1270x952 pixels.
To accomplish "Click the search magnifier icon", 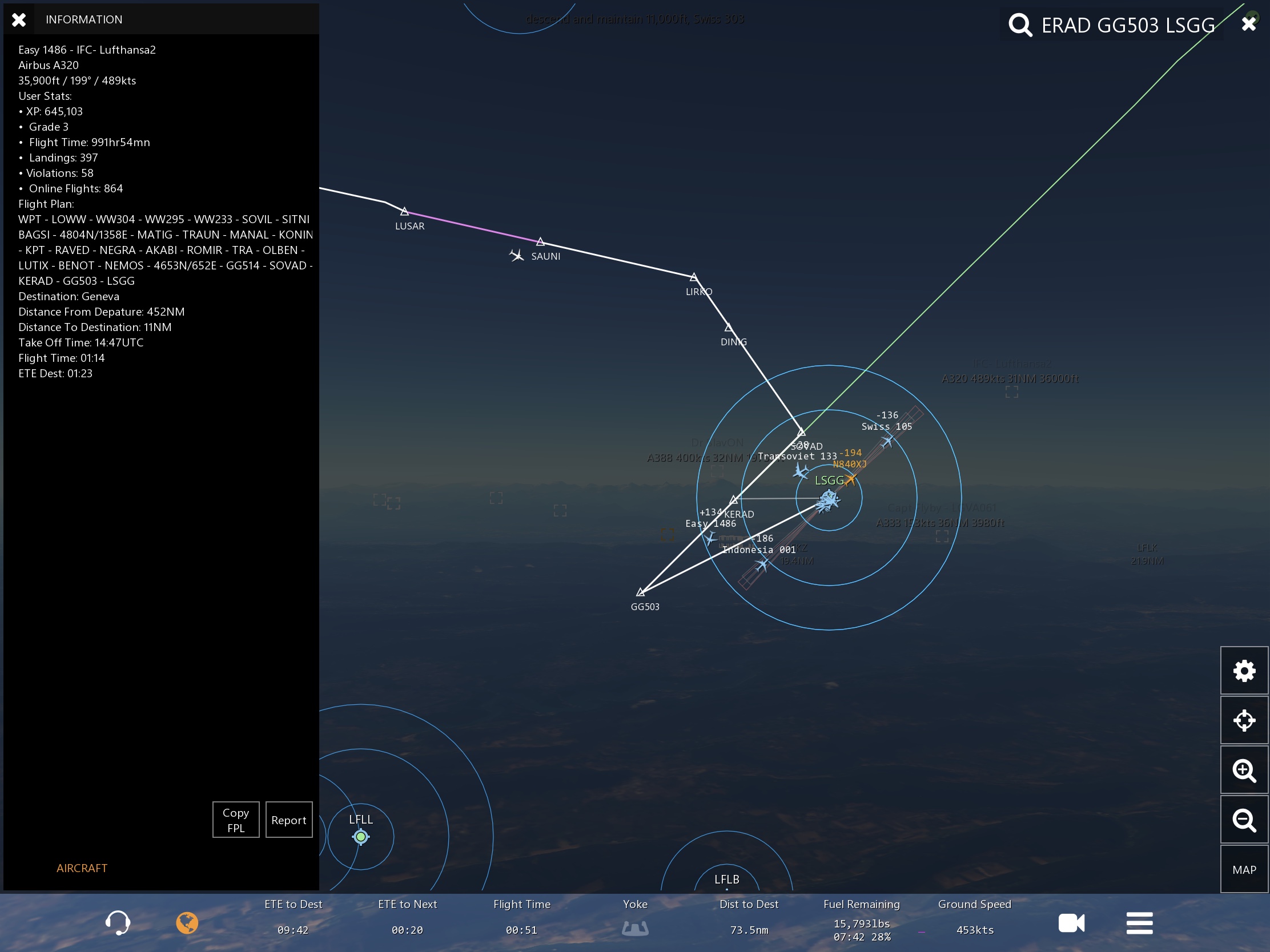I will [x=1020, y=25].
